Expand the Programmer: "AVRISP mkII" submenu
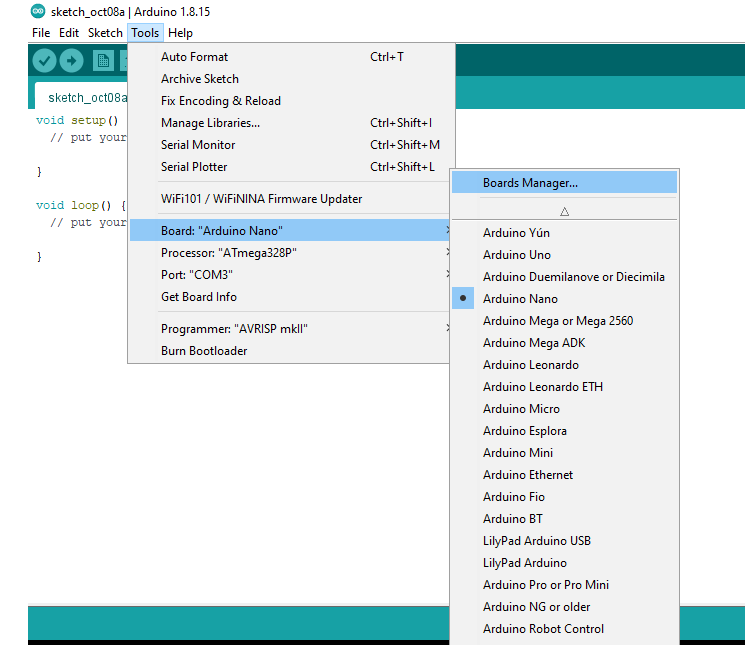Viewport: 745px width, 645px height. (x=289, y=329)
